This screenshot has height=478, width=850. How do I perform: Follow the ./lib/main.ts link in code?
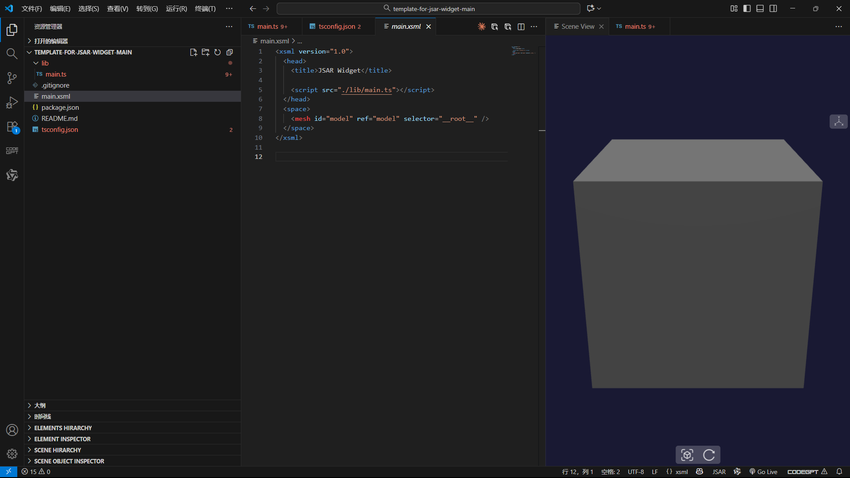click(x=366, y=90)
